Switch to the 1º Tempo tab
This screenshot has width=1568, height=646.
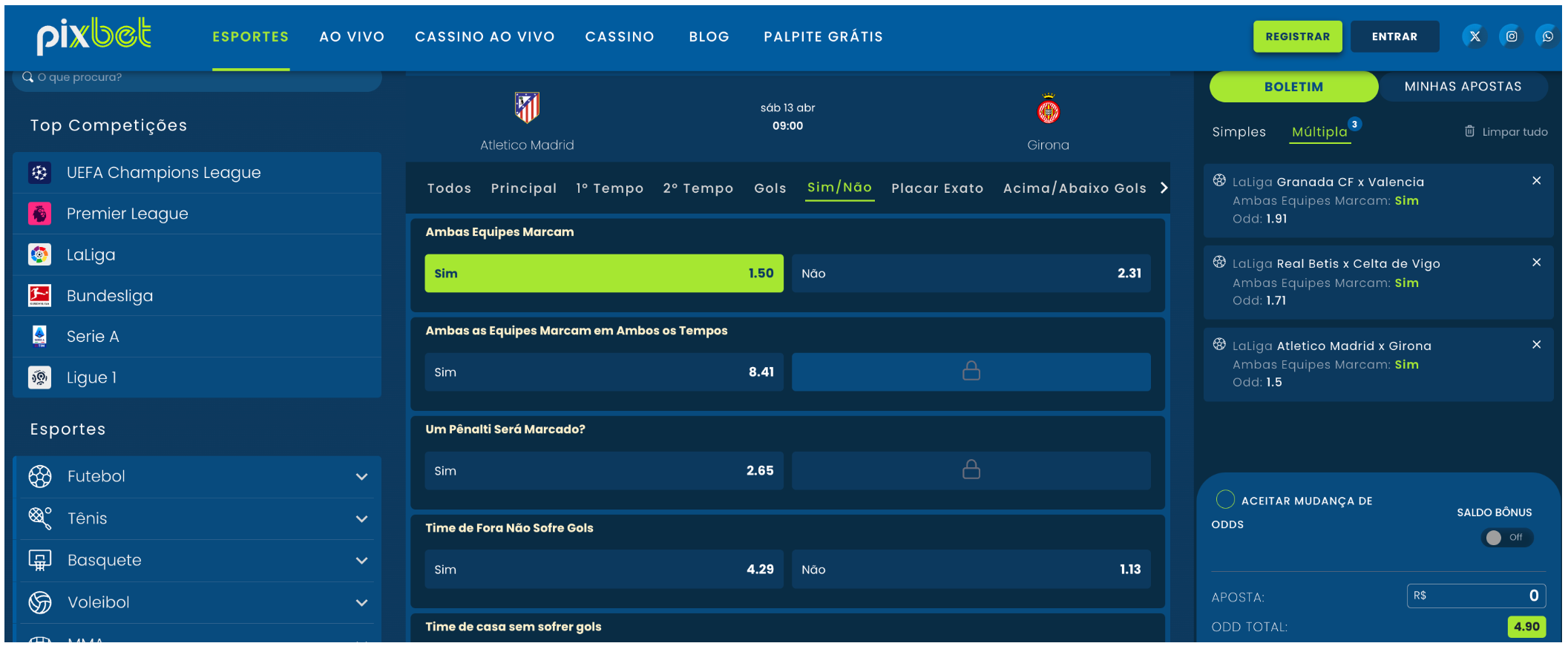click(x=610, y=188)
